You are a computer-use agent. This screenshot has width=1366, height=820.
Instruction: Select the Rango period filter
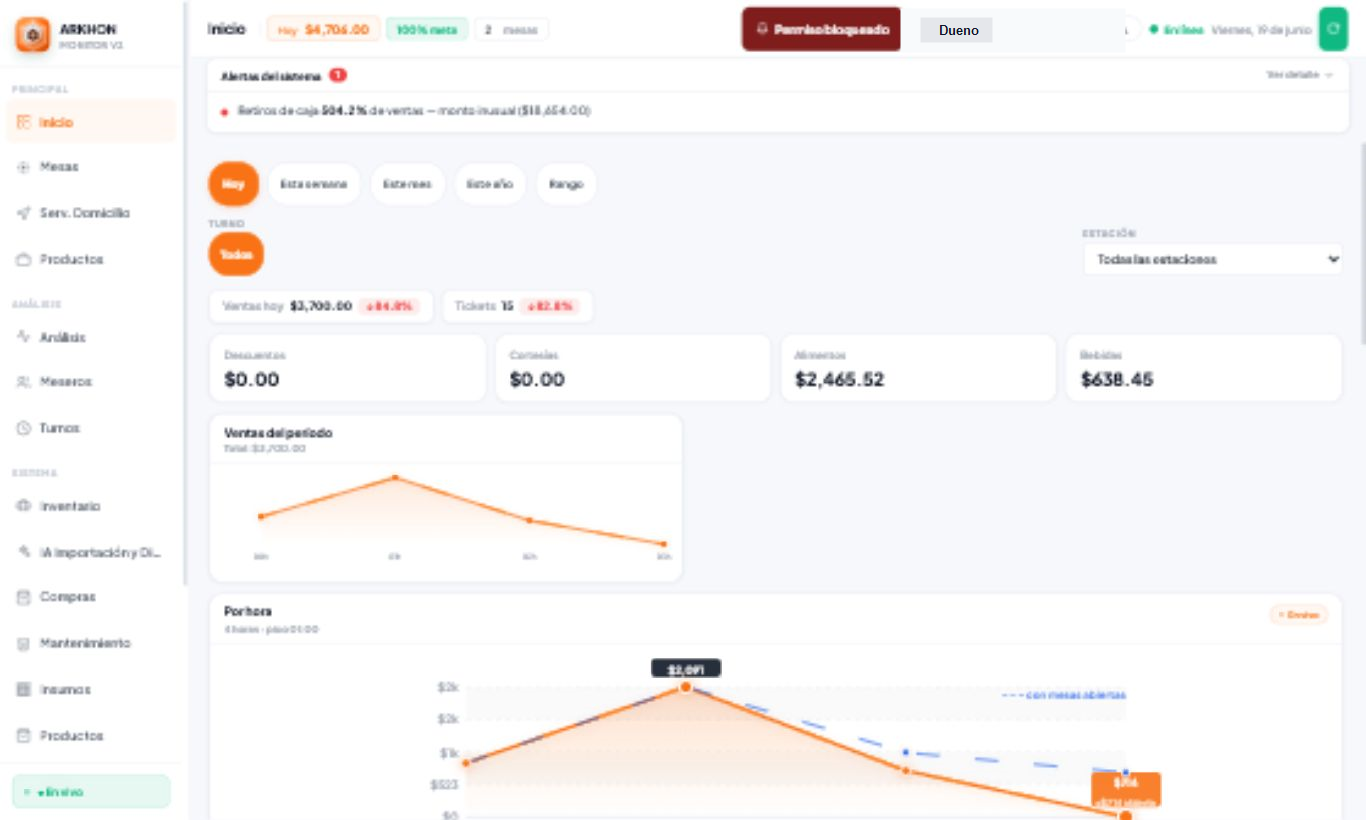(566, 184)
